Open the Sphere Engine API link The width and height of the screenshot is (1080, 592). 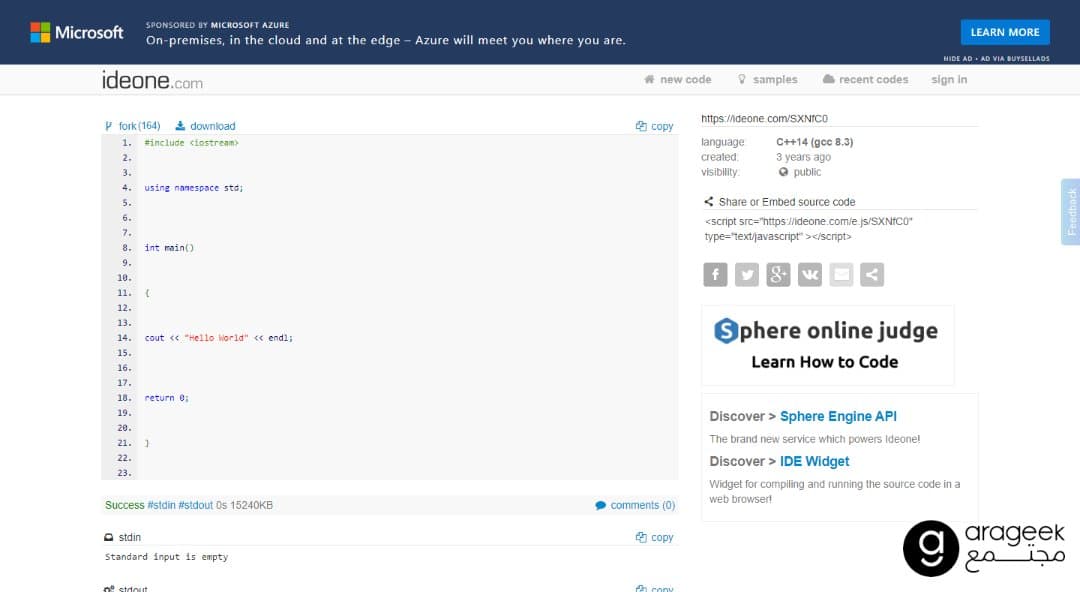pyautogui.click(x=838, y=416)
